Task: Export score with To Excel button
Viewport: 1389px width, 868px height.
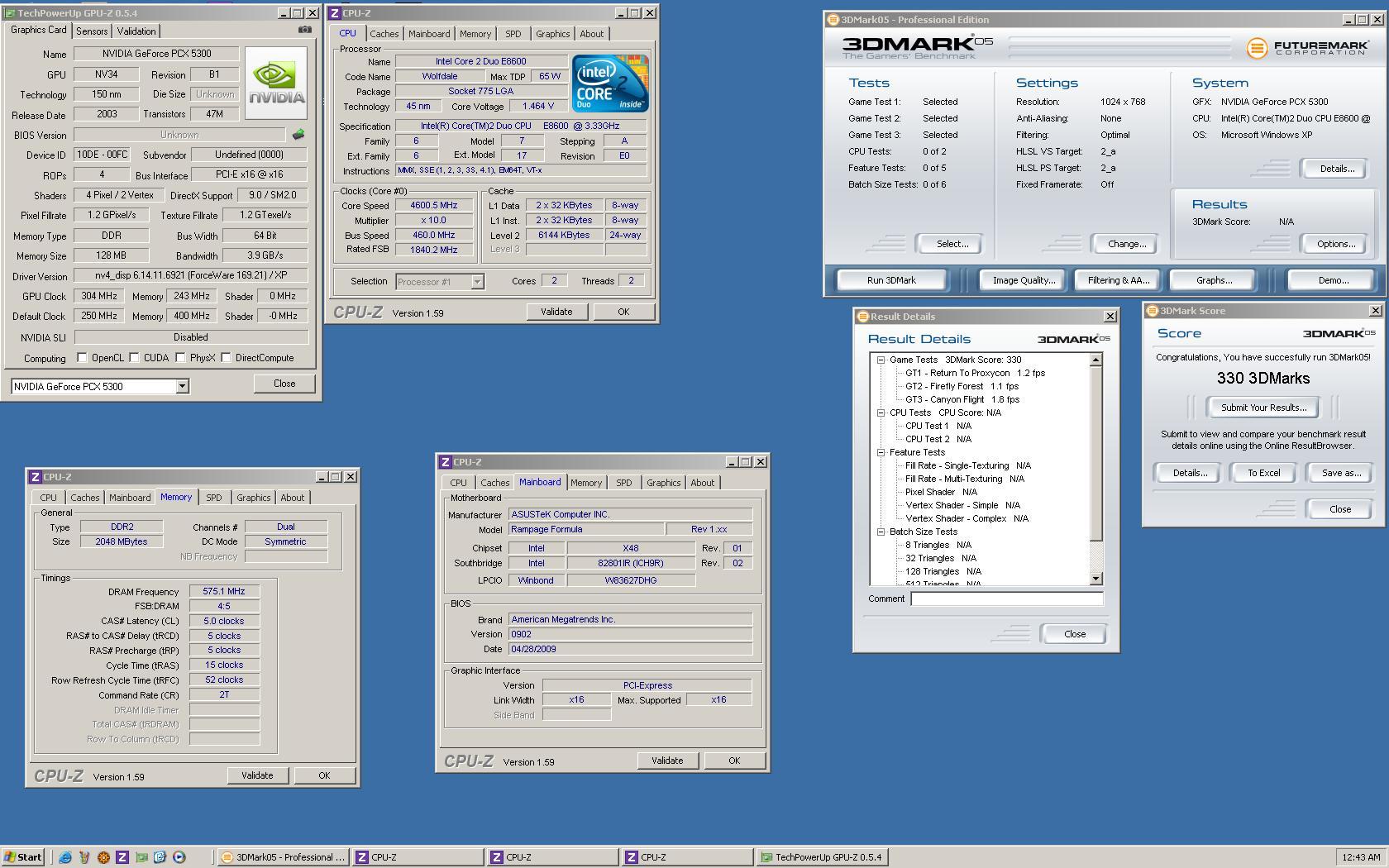Action: coord(1263,473)
